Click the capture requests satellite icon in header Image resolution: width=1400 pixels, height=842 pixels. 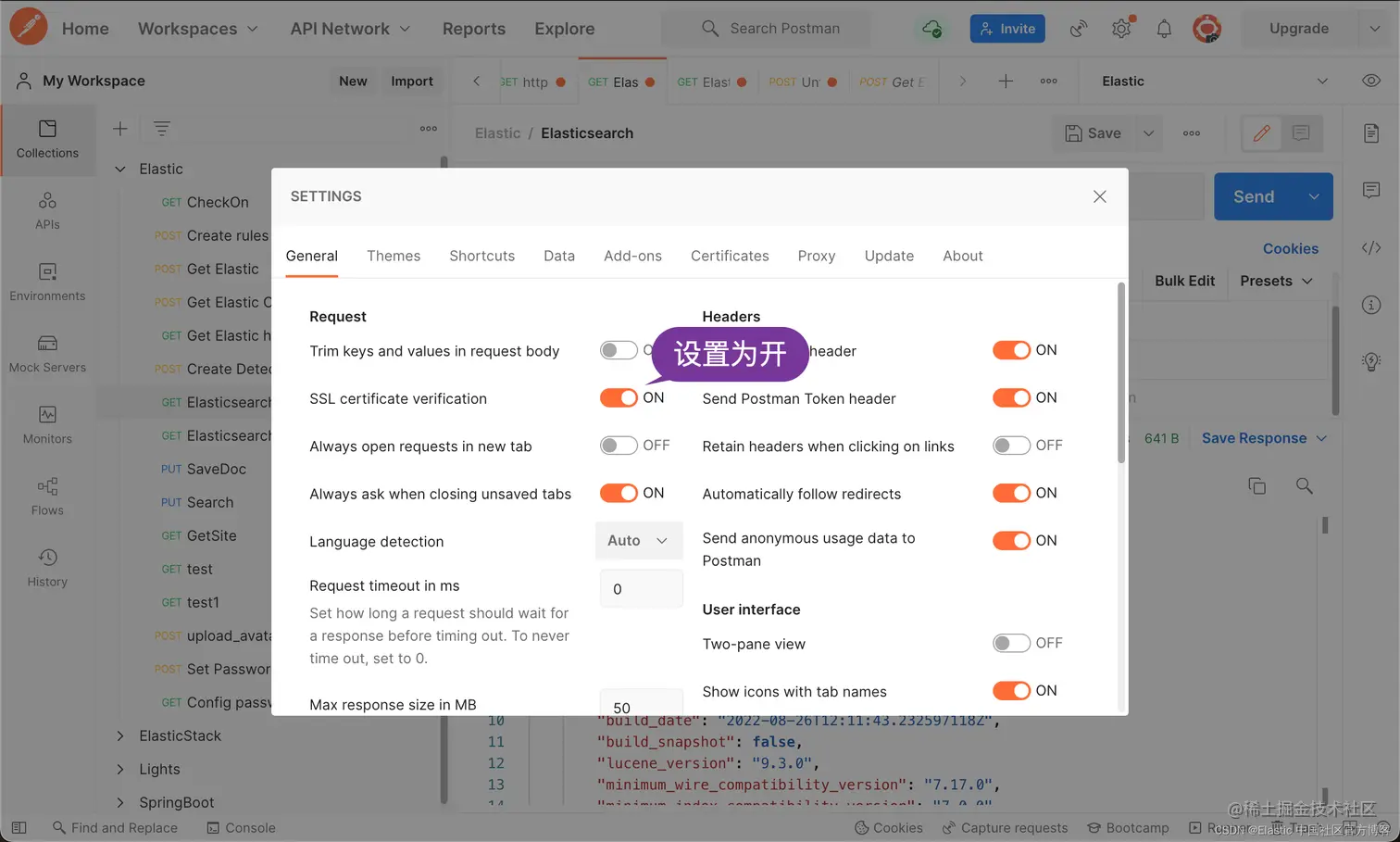tap(1079, 29)
